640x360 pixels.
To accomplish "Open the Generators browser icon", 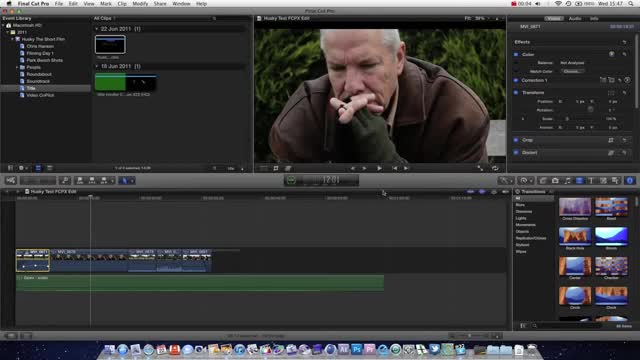I will click(603, 180).
